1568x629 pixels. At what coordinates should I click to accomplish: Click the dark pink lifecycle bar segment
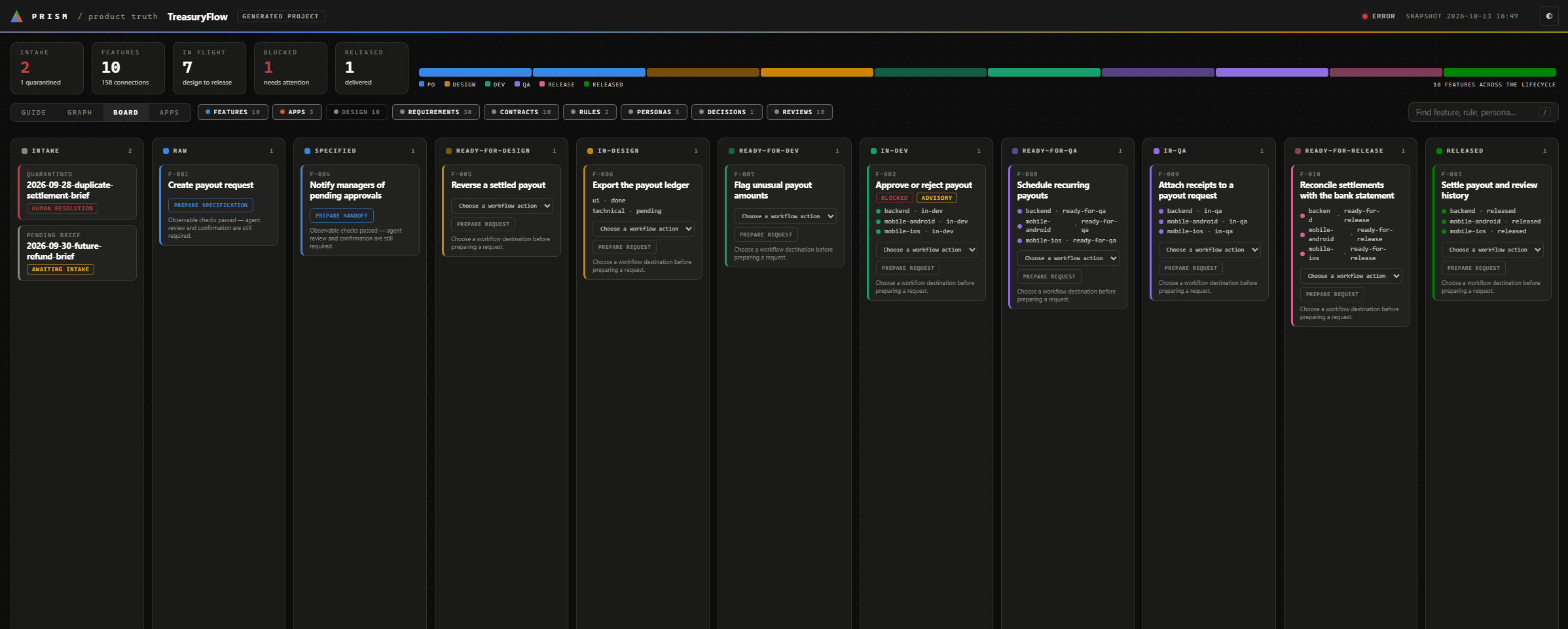pyautogui.click(x=1386, y=73)
